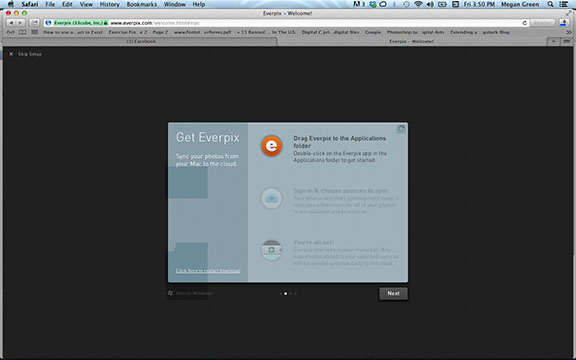Click the menu bar clock 'Fri 3:50 PM'
The image size is (576, 360).
point(479,4)
